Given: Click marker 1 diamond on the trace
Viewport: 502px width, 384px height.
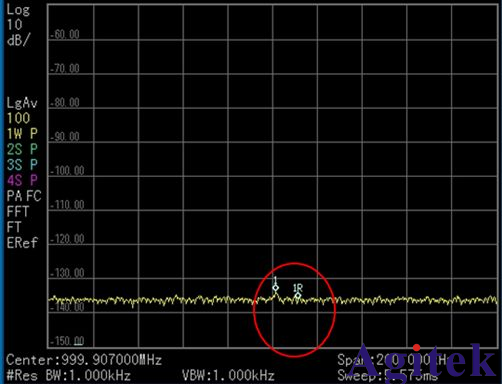Looking at the screenshot, I should click(275, 288).
